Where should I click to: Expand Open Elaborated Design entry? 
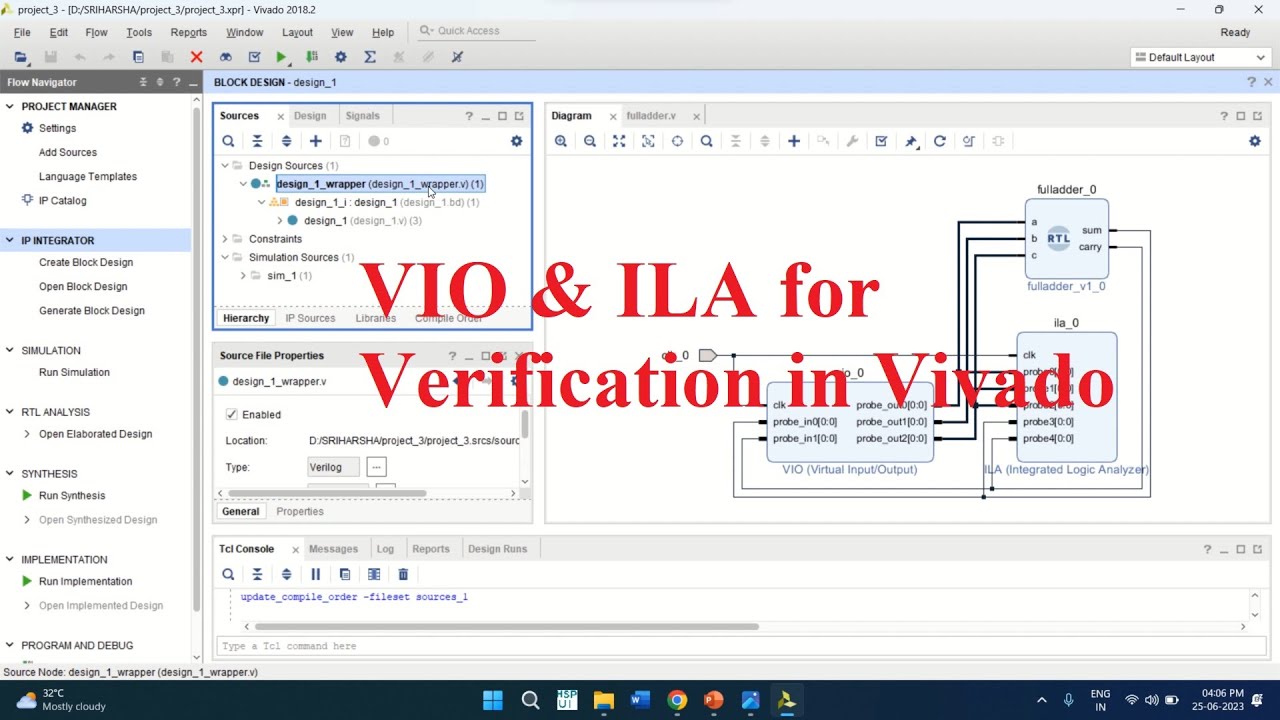[x=27, y=434]
